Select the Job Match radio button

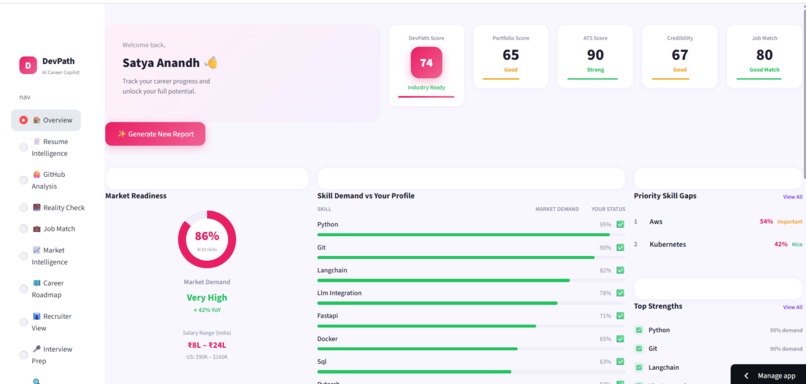click(x=23, y=229)
